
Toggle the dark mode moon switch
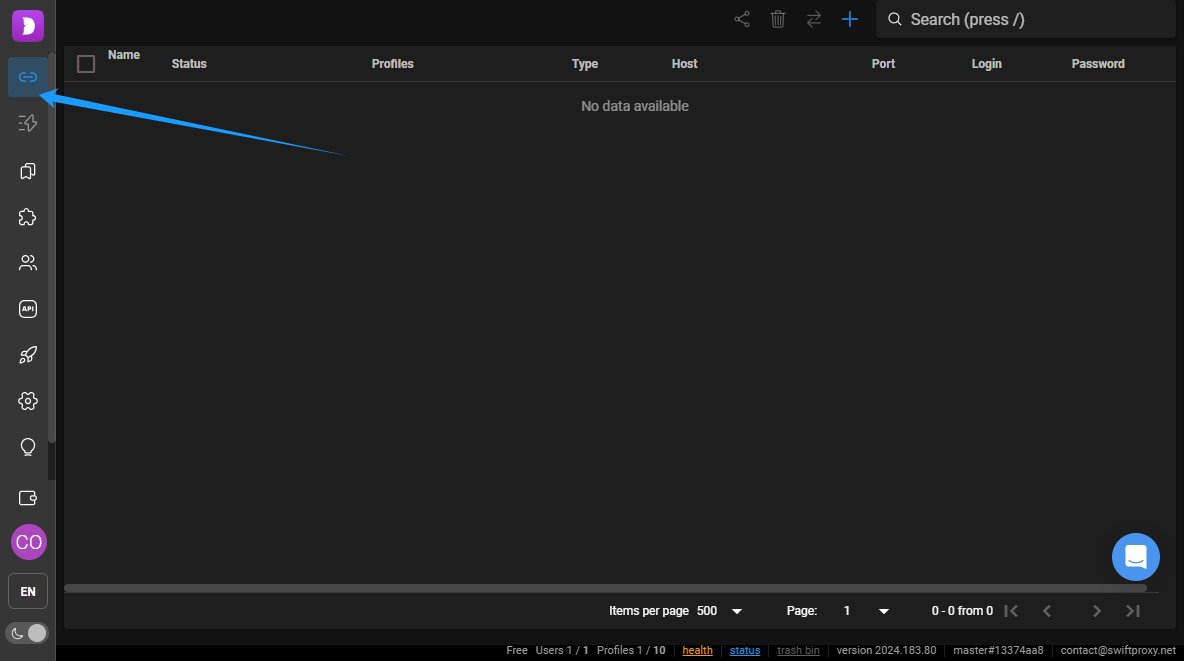coord(27,633)
